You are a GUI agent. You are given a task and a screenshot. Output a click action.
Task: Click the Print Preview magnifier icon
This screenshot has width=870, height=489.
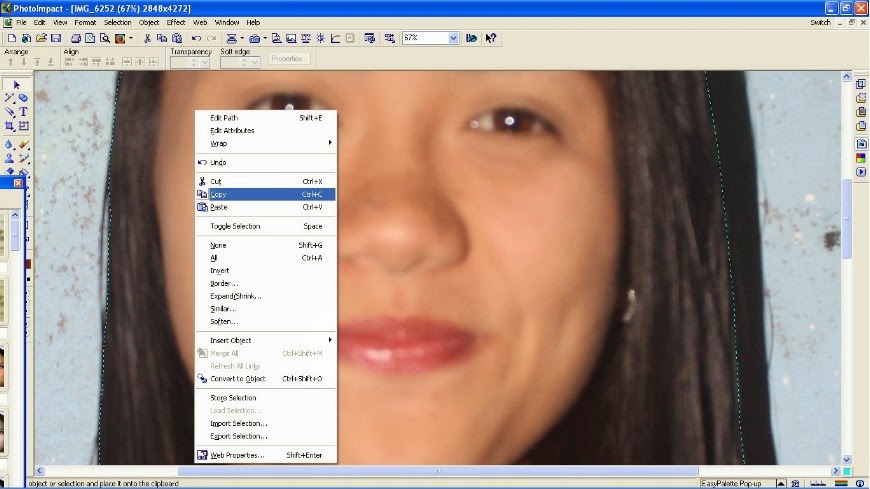pos(104,38)
